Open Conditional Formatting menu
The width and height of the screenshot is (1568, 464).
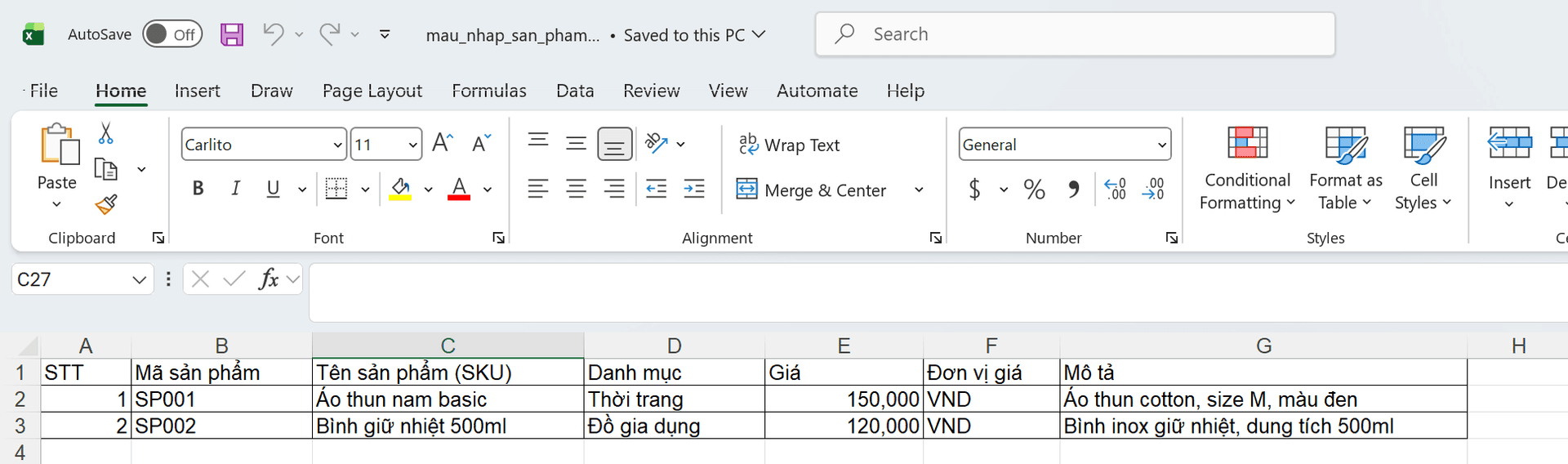1247,169
